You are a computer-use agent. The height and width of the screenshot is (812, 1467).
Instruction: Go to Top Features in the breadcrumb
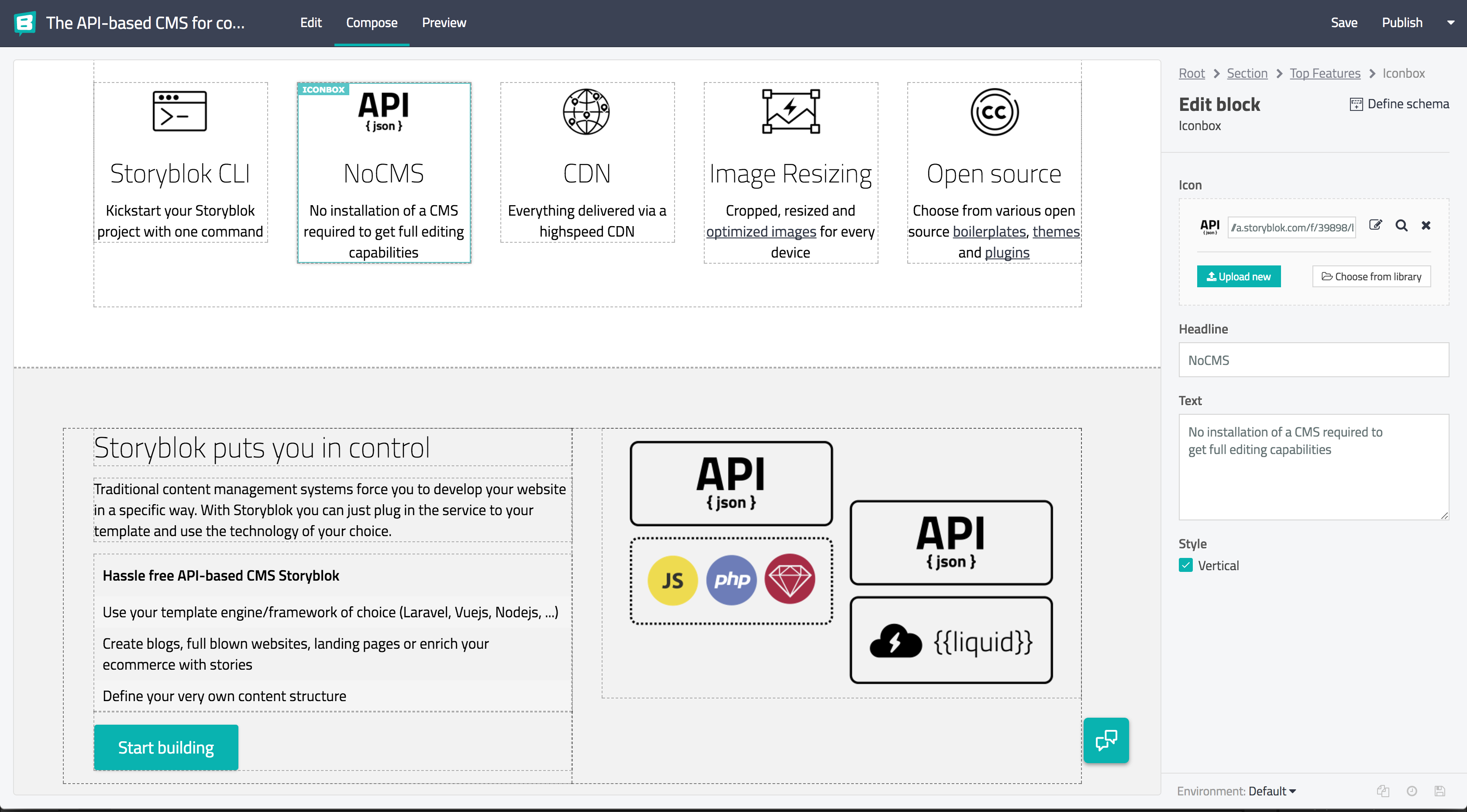click(1325, 73)
